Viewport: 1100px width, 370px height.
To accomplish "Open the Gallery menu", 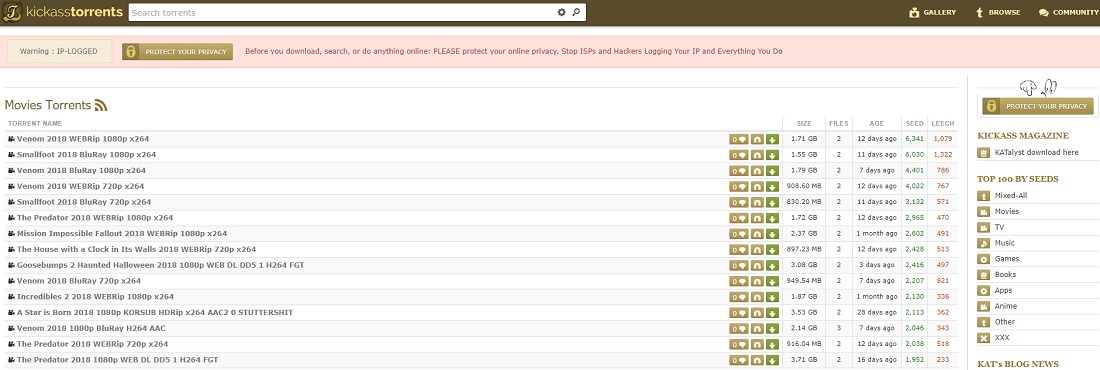I will 932,13.
